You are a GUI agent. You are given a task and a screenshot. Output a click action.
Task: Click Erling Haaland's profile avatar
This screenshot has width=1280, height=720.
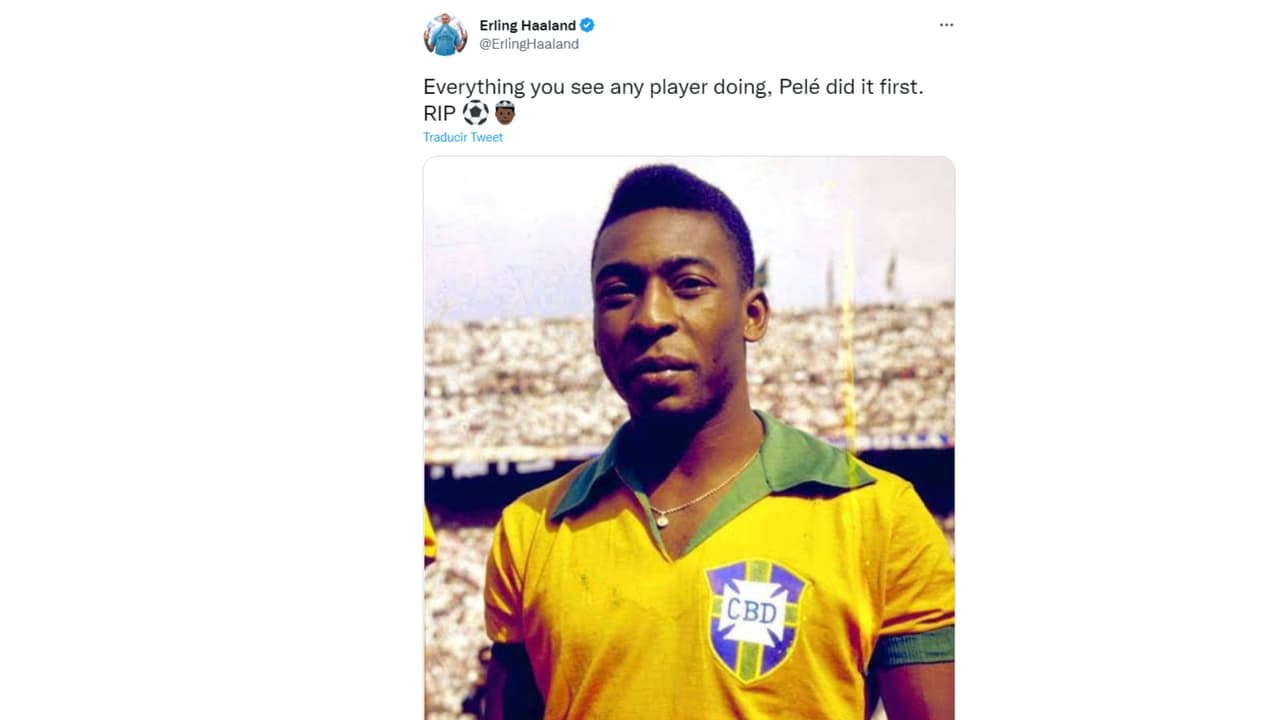(445, 35)
